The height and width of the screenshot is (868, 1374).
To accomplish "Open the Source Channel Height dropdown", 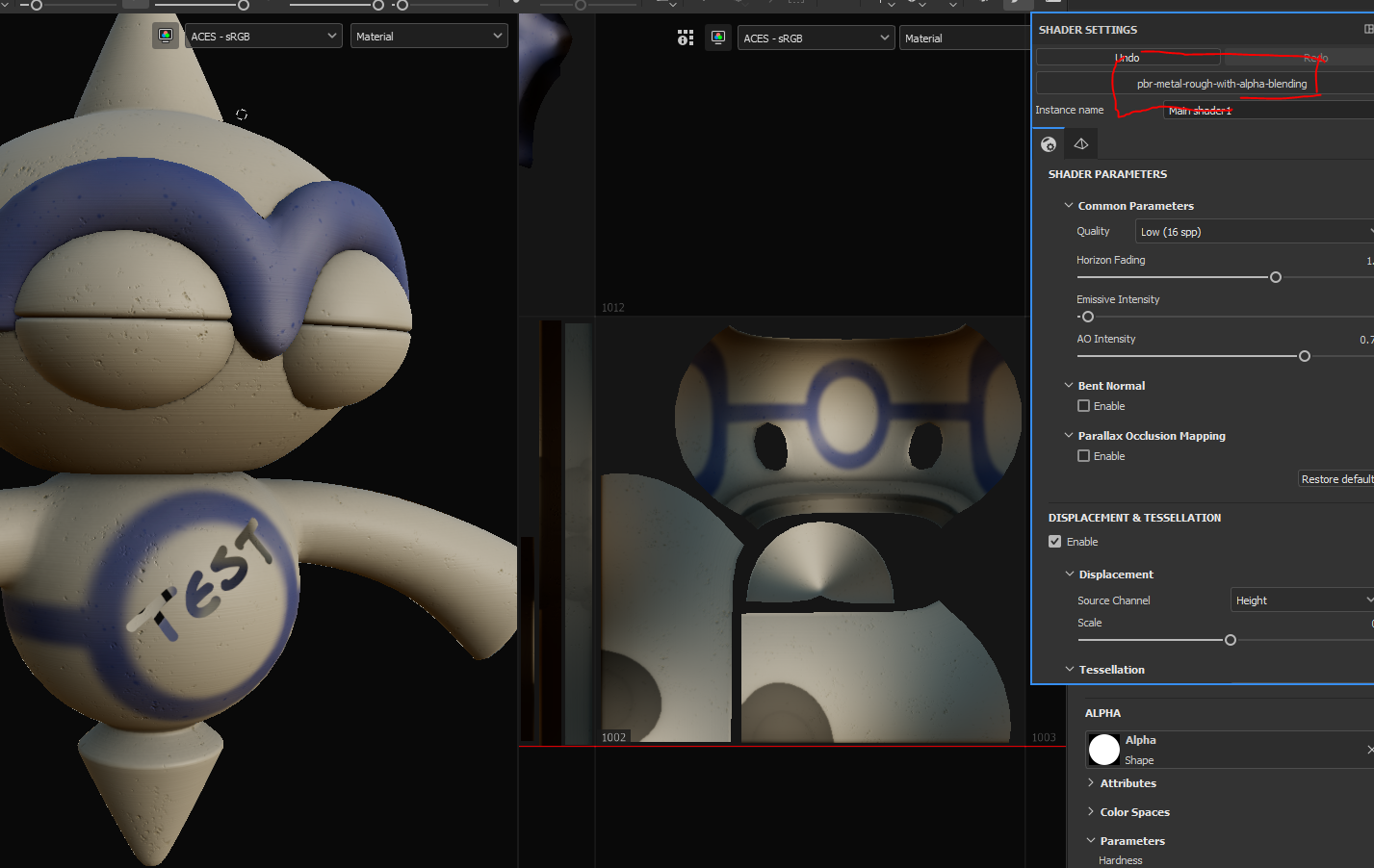I will point(1302,600).
